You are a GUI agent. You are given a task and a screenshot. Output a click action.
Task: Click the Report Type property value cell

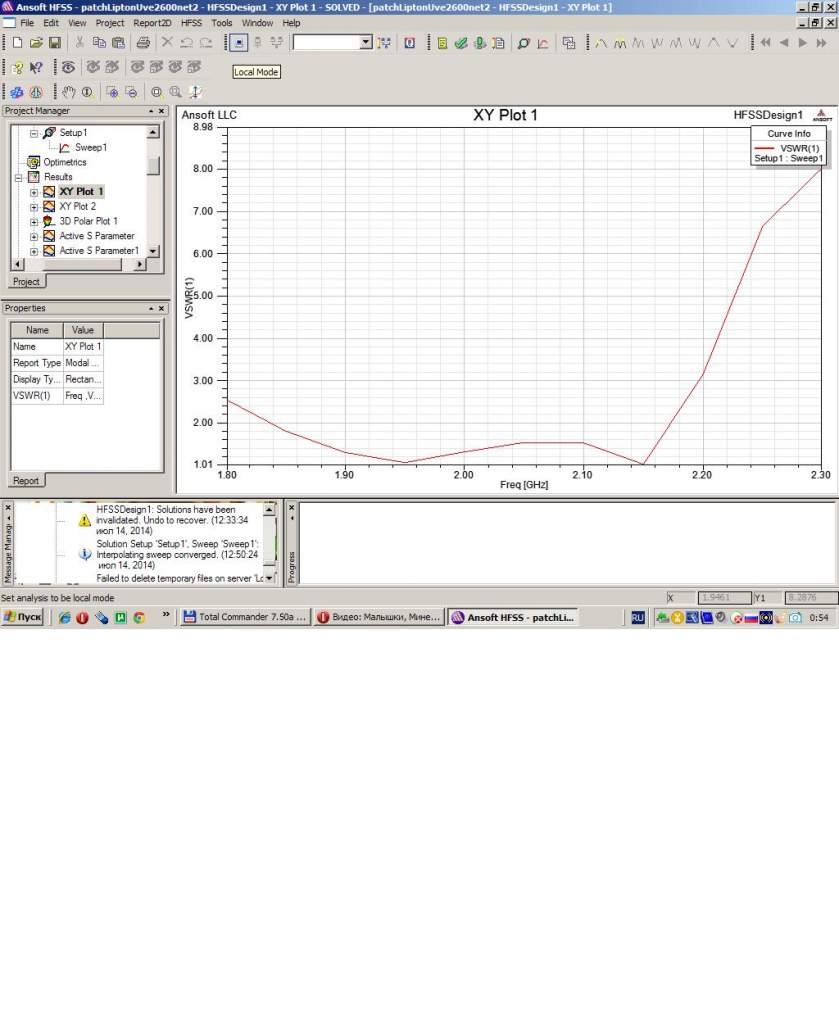tap(83, 363)
